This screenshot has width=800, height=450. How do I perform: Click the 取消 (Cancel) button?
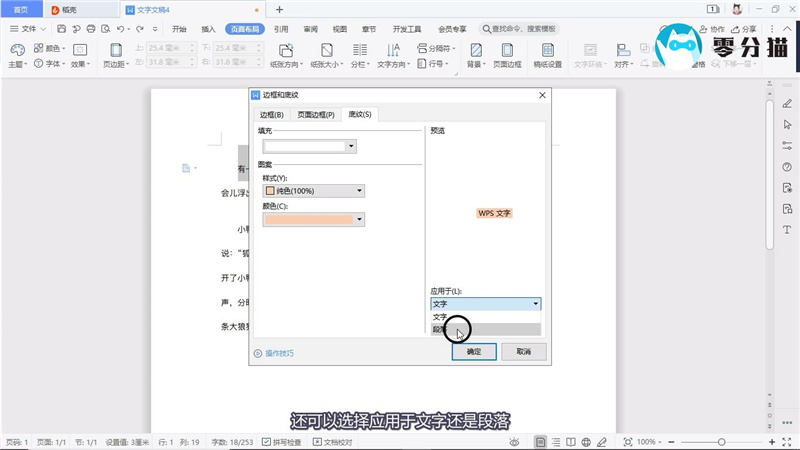click(523, 352)
